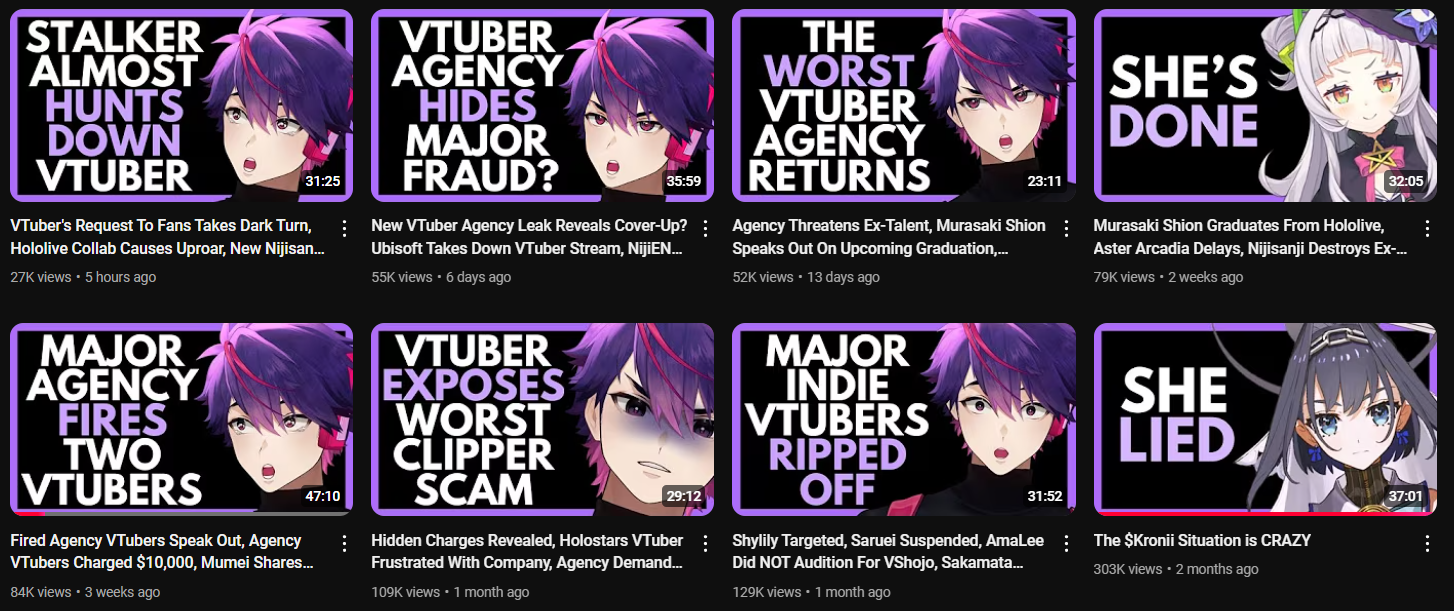Open options menu for "Hidden Charges Revealed" video
Screen dimensions: 1454x611
(x=706, y=544)
